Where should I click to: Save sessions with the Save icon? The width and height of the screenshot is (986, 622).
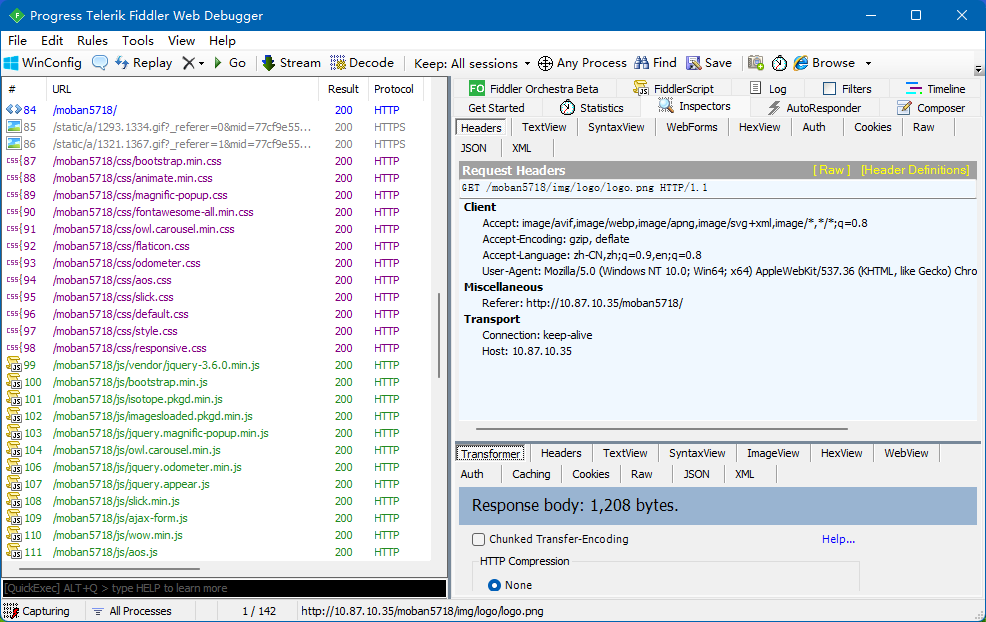tap(709, 63)
